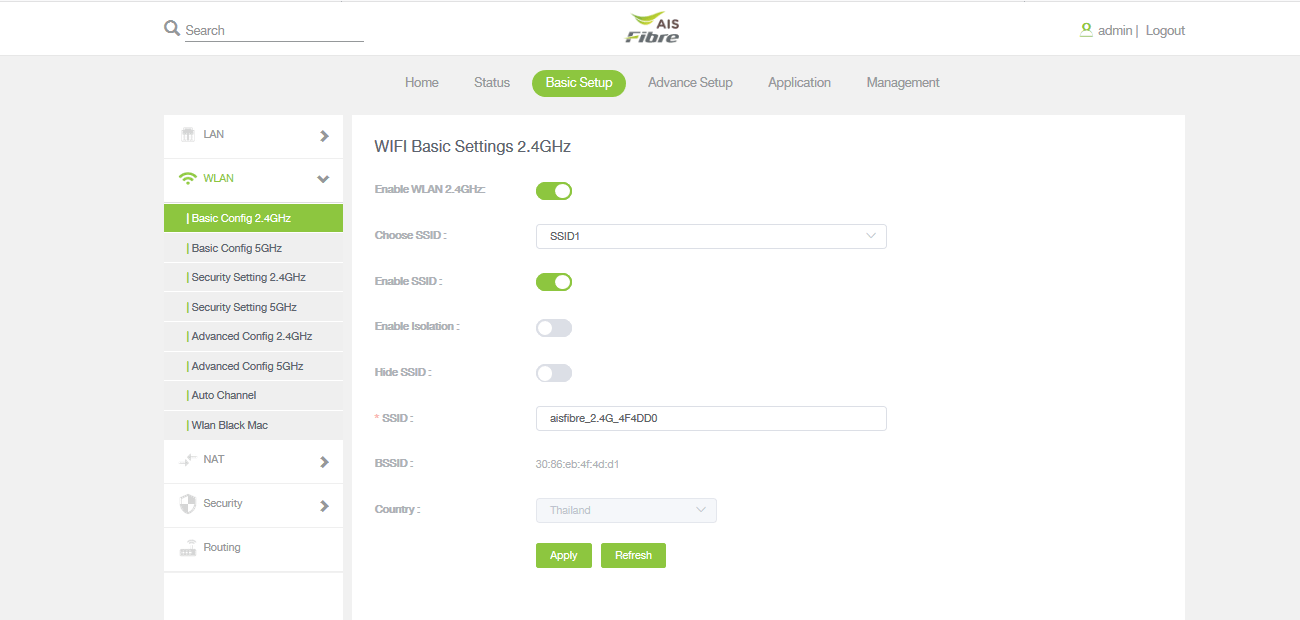Click the Security shield icon
1300x620 pixels.
[x=187, y=504]
